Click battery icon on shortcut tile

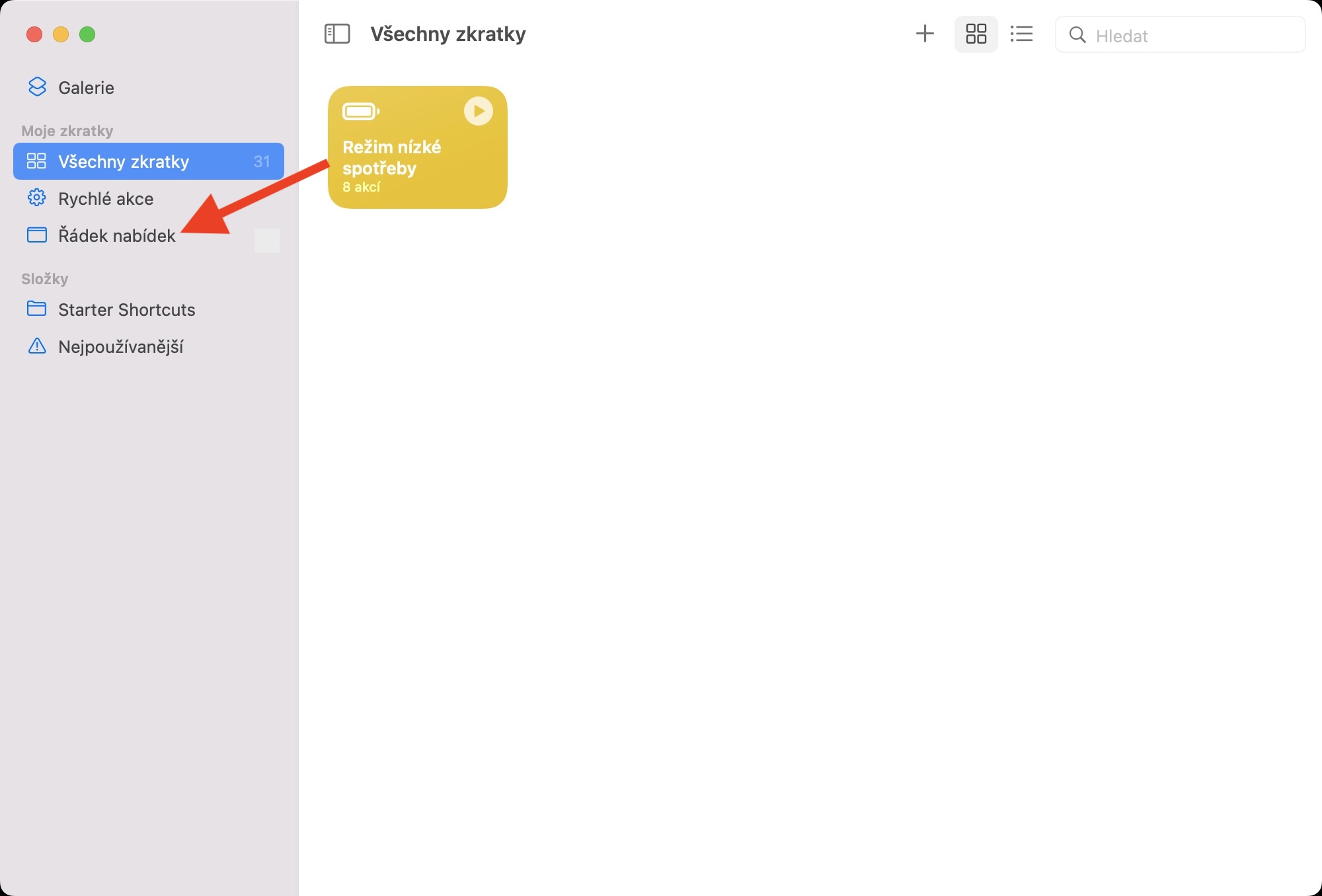(360, 112)
